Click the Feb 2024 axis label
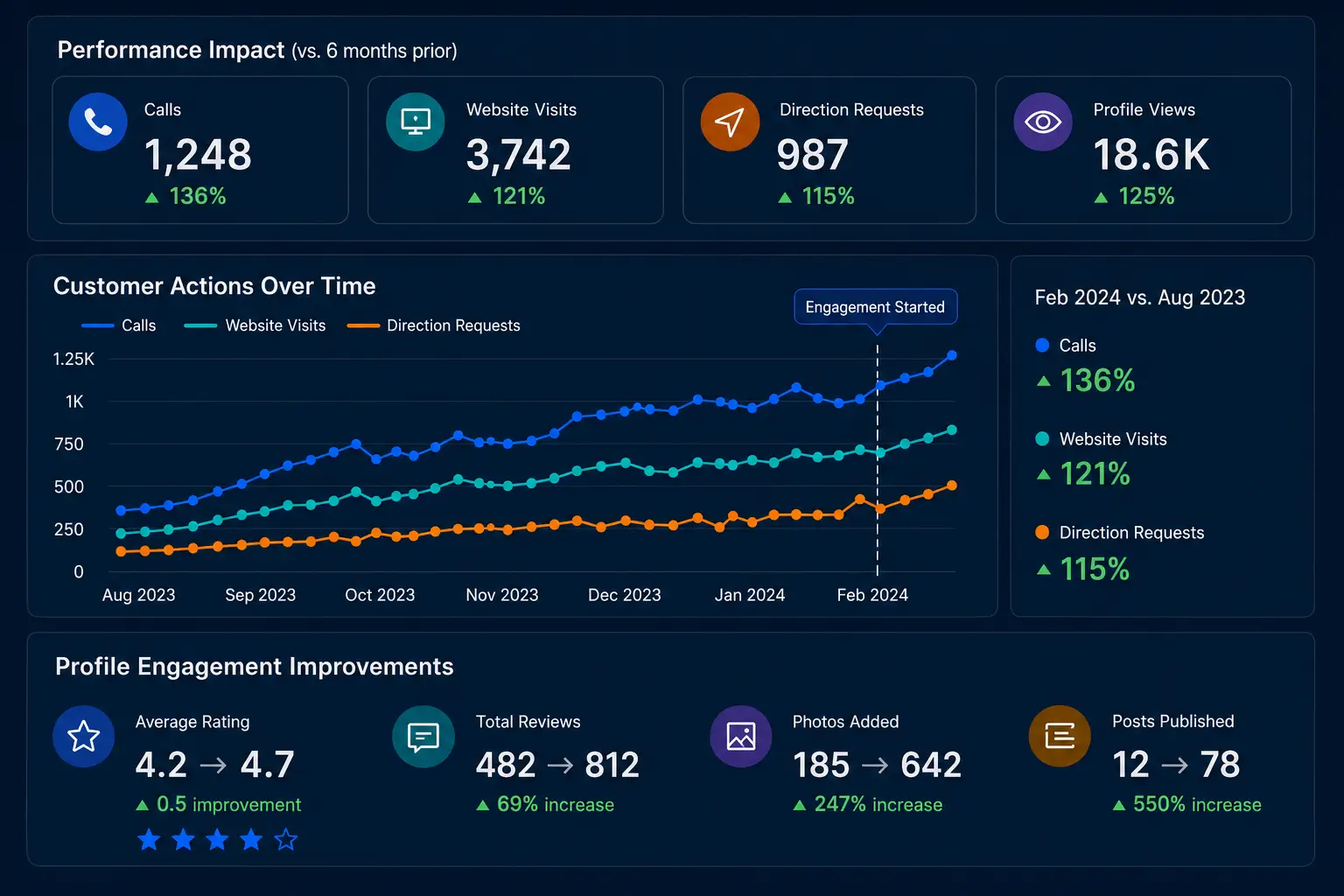This screenshot has width=1344, height=896. click(x=872, y=595)
